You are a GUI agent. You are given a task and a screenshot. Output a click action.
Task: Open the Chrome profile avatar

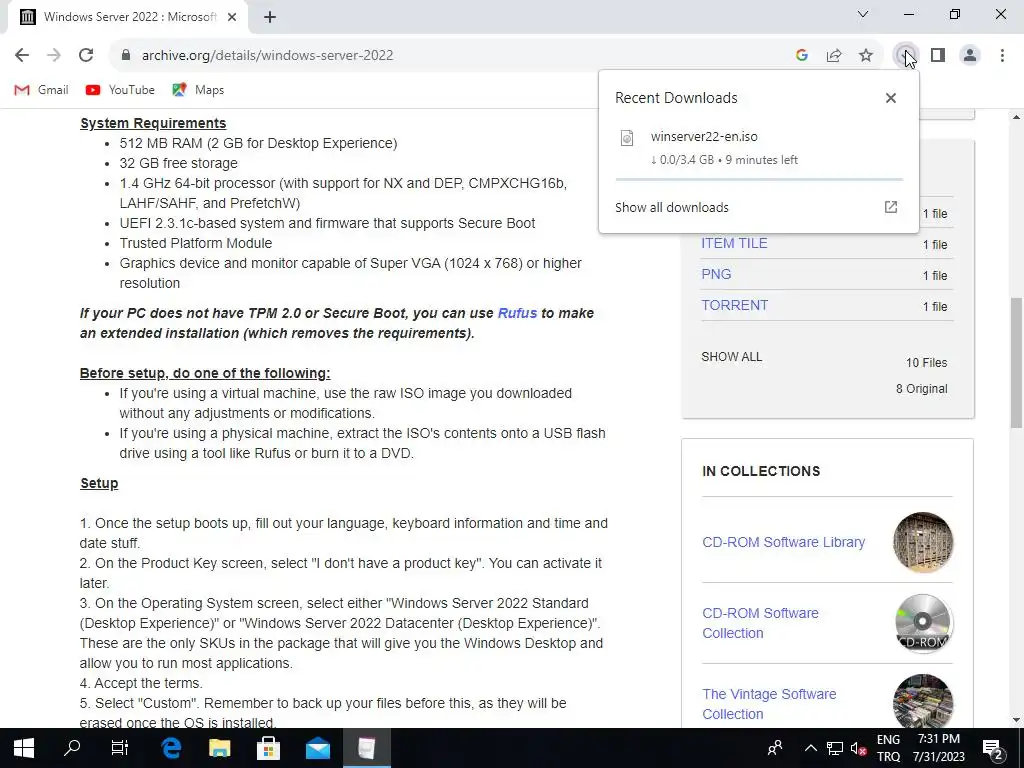(x=970, y=56)
